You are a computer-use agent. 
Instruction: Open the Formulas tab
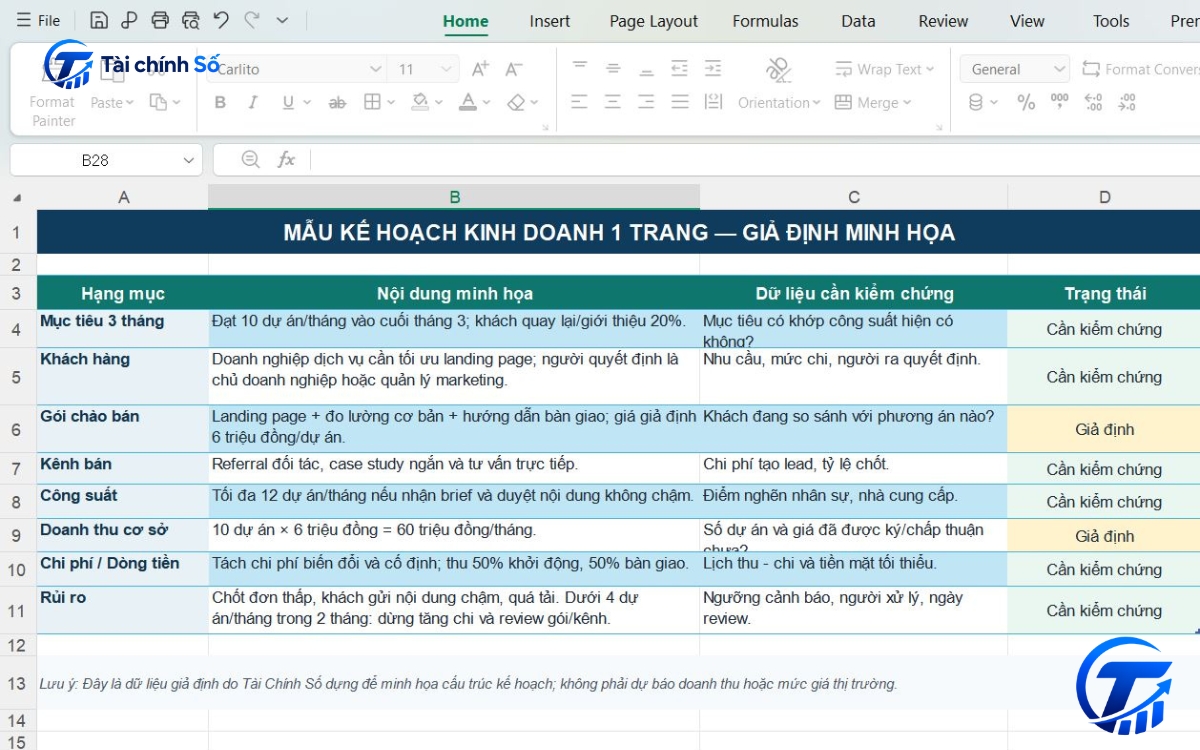765,21
